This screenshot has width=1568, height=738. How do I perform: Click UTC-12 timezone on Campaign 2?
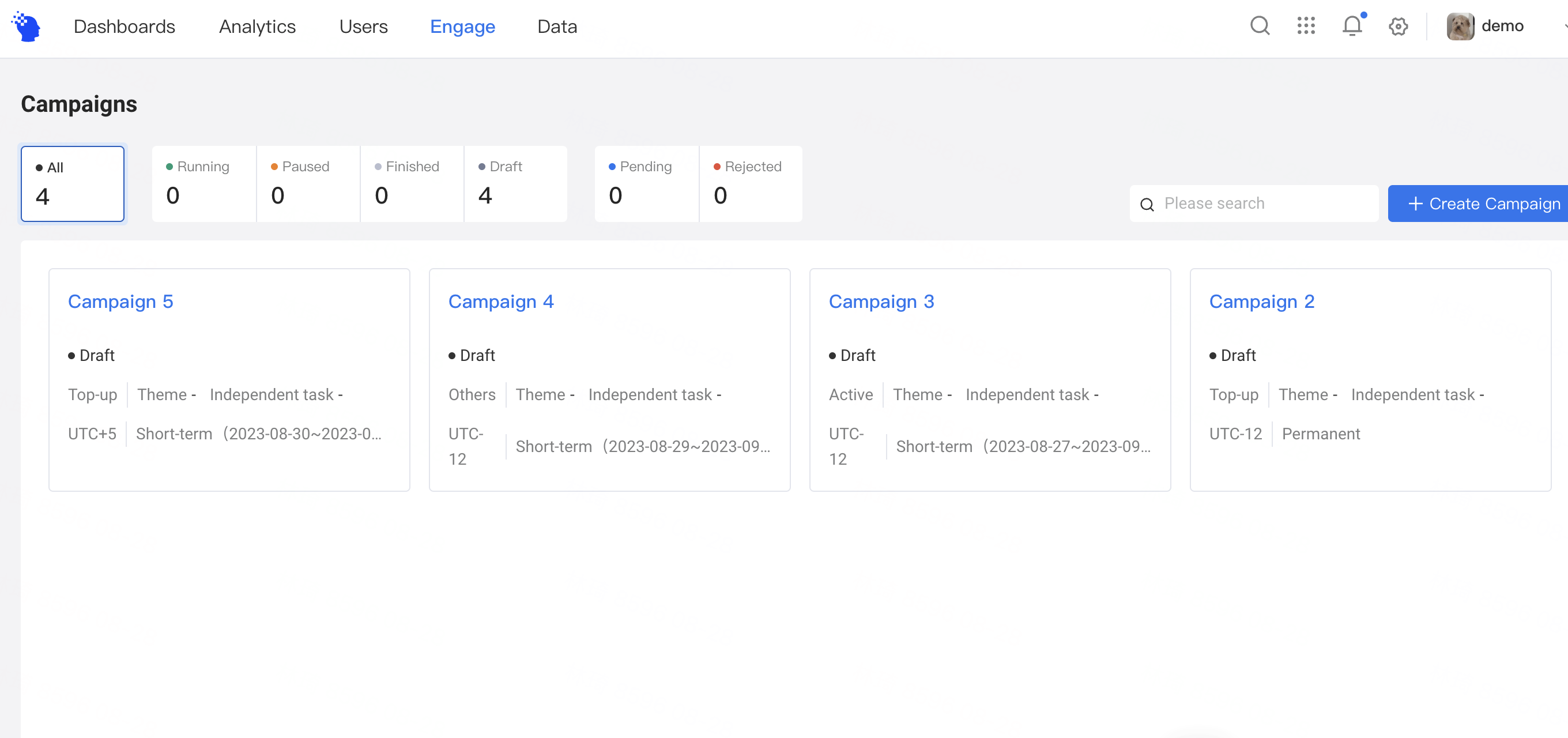pos(1235,434)
